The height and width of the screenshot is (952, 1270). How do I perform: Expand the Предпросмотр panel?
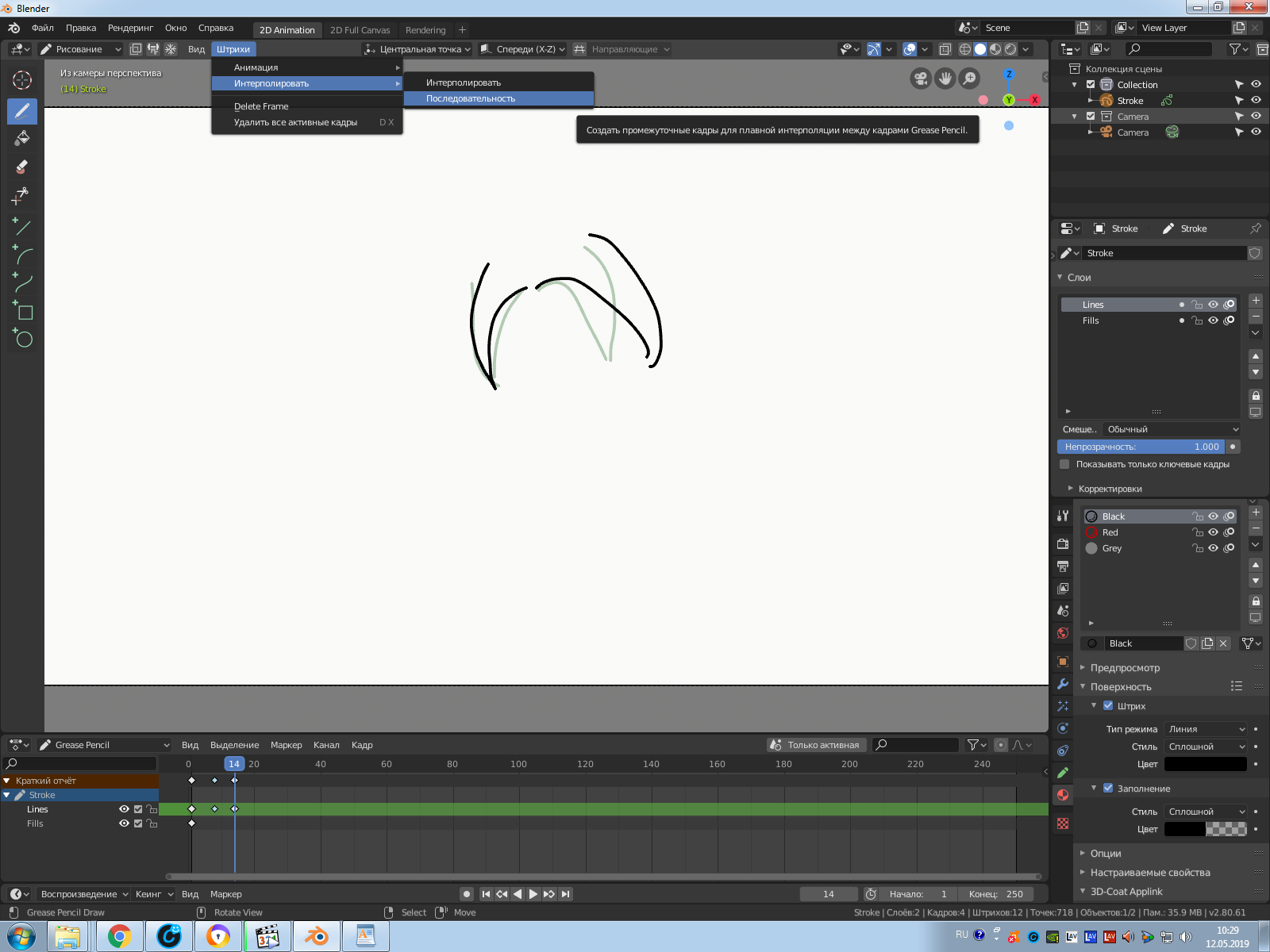pos(1124,668)
